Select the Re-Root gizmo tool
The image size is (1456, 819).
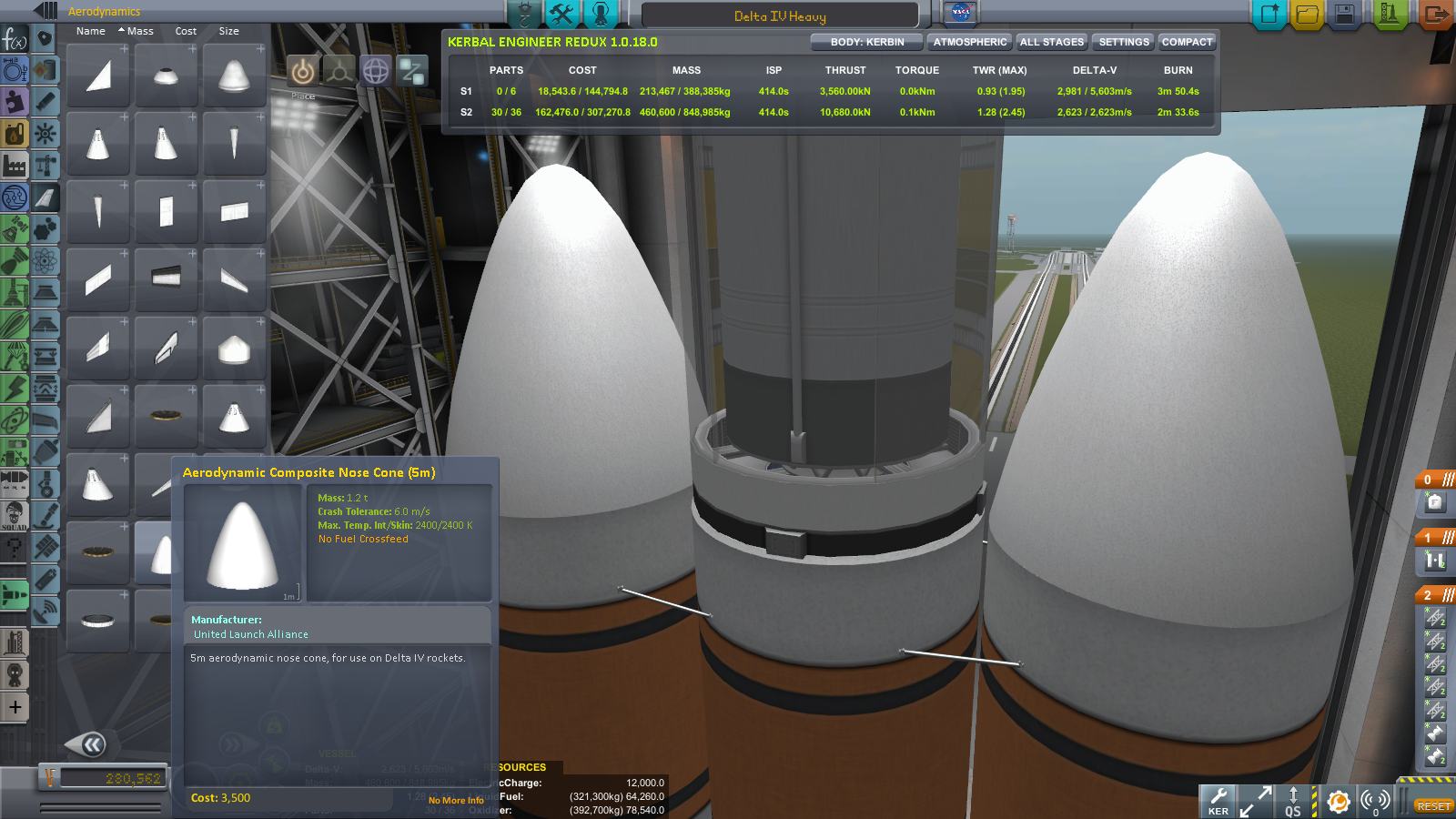412,70
